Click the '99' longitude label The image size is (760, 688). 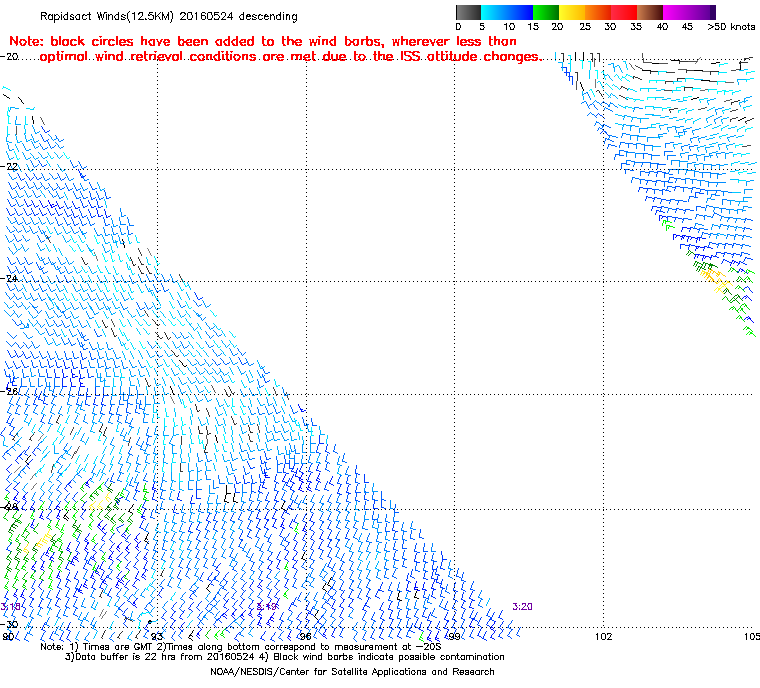coord(454,636)
